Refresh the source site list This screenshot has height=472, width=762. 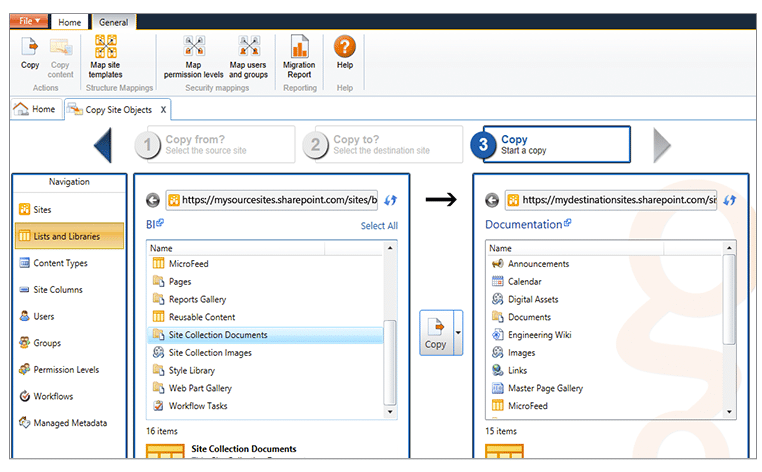click(x=390, y=200)
